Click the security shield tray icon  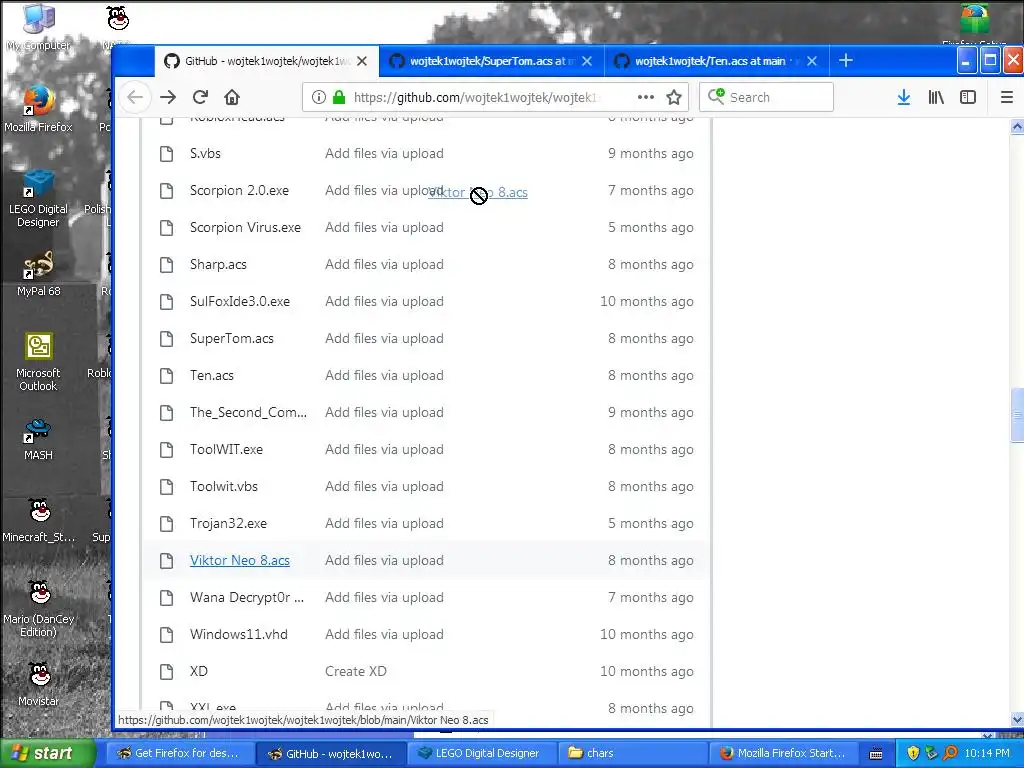913,754
